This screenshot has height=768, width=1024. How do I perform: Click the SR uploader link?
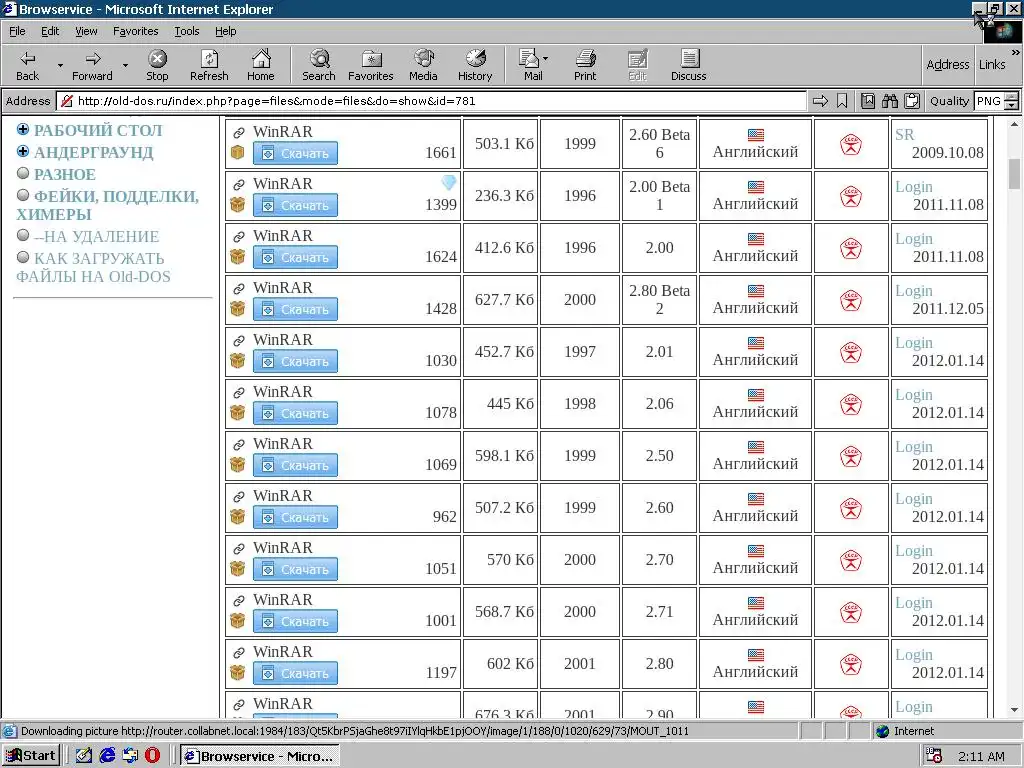click(904, 135)
